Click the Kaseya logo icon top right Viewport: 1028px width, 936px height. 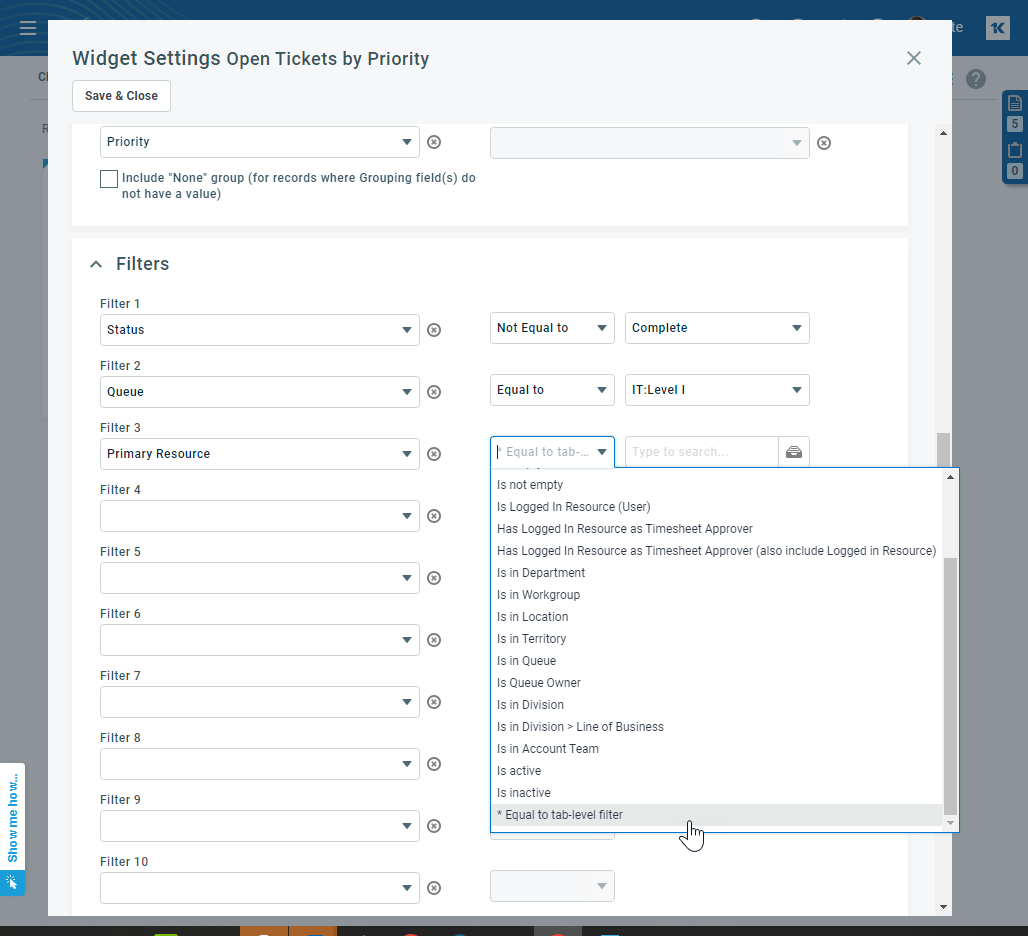[x=997, y=28]
